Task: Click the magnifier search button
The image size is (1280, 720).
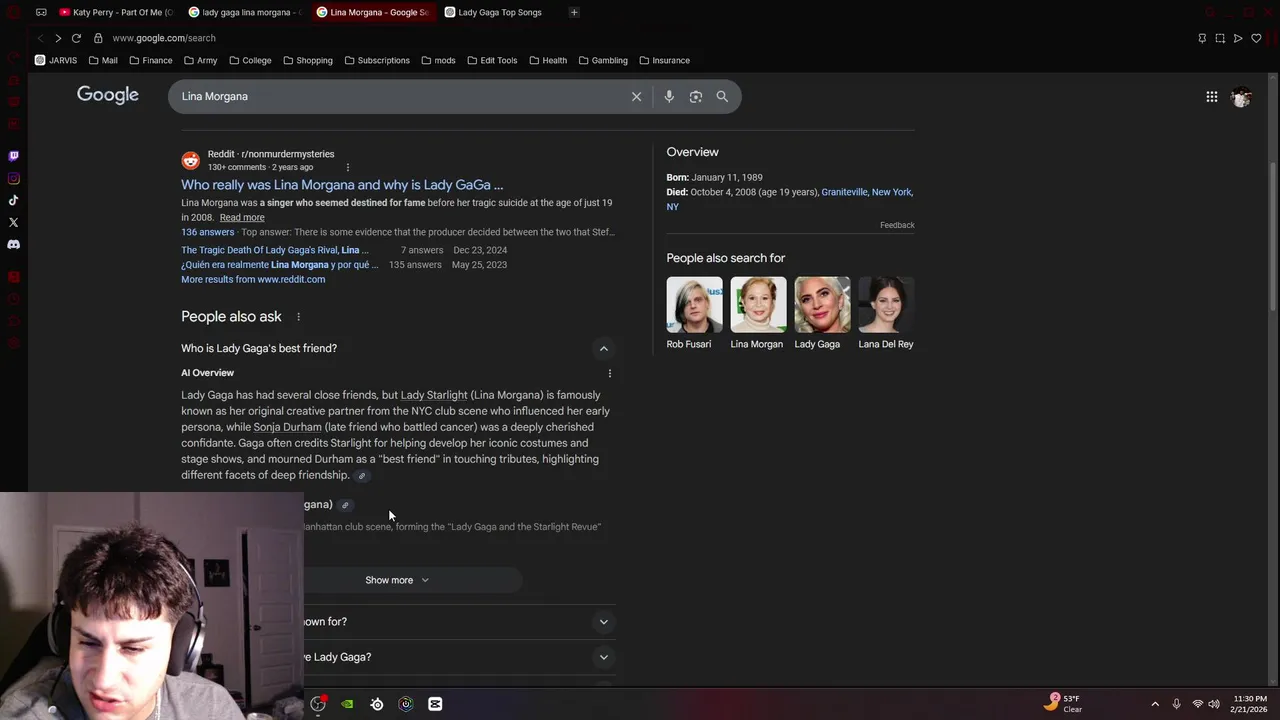Action: click(x=722, y=96)
